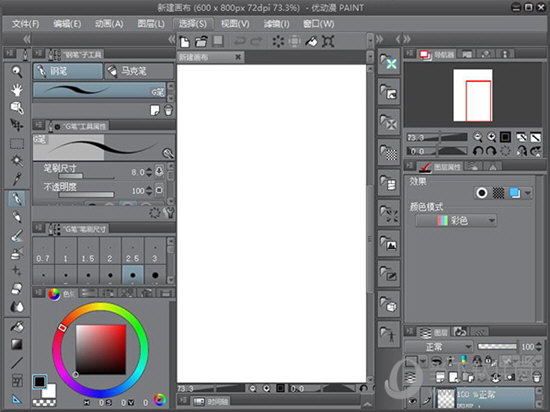Select the Ruler triangle tool

point(16,399)
